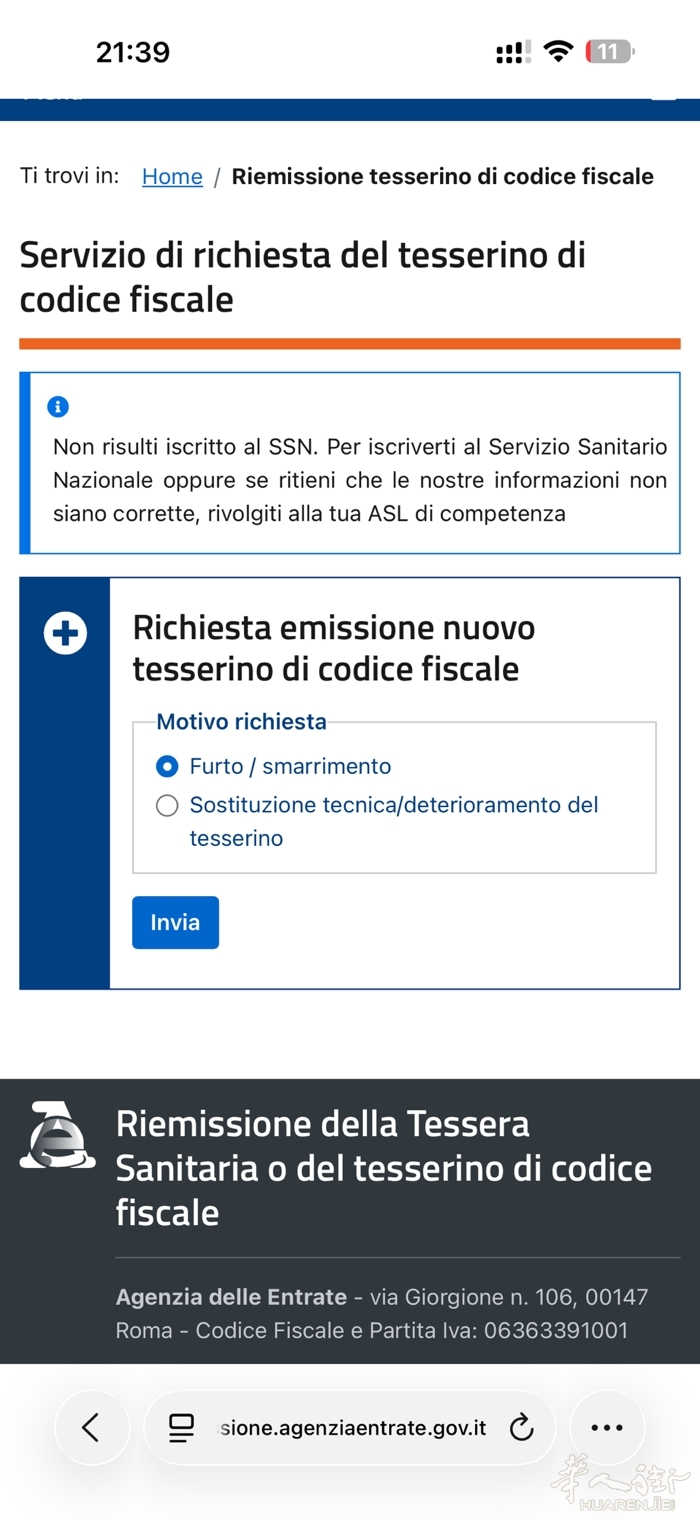Open the browser three-dots more menu

[607, 1427]
